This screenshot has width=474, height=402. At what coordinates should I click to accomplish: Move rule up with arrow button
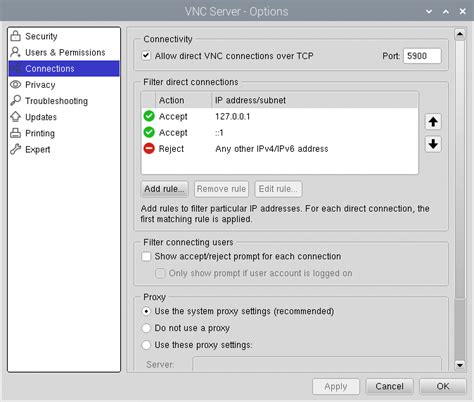coord(433,122)
